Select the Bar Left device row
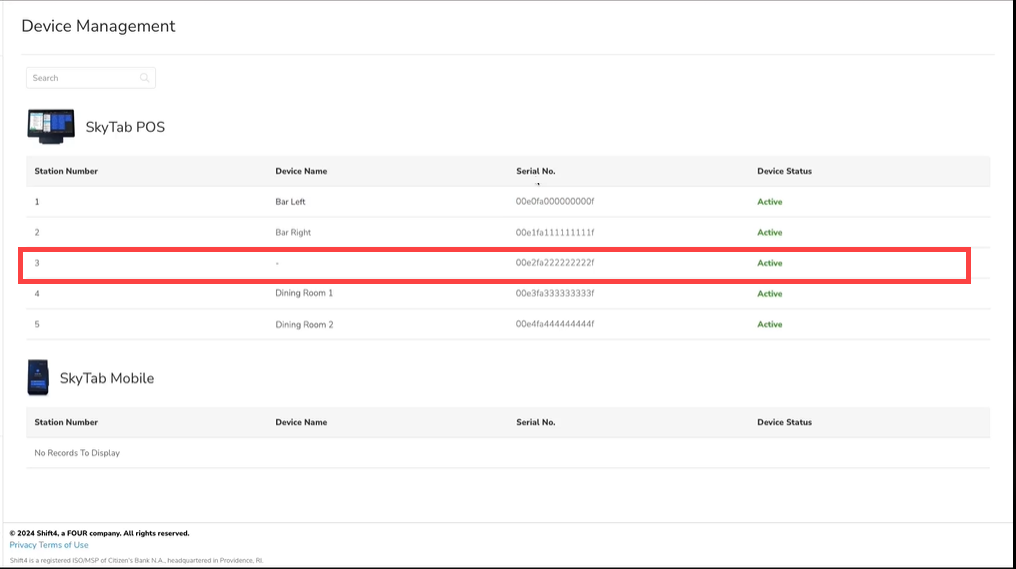The width and height of the screenshot is (1016, 569). click(x=290, y=202)
